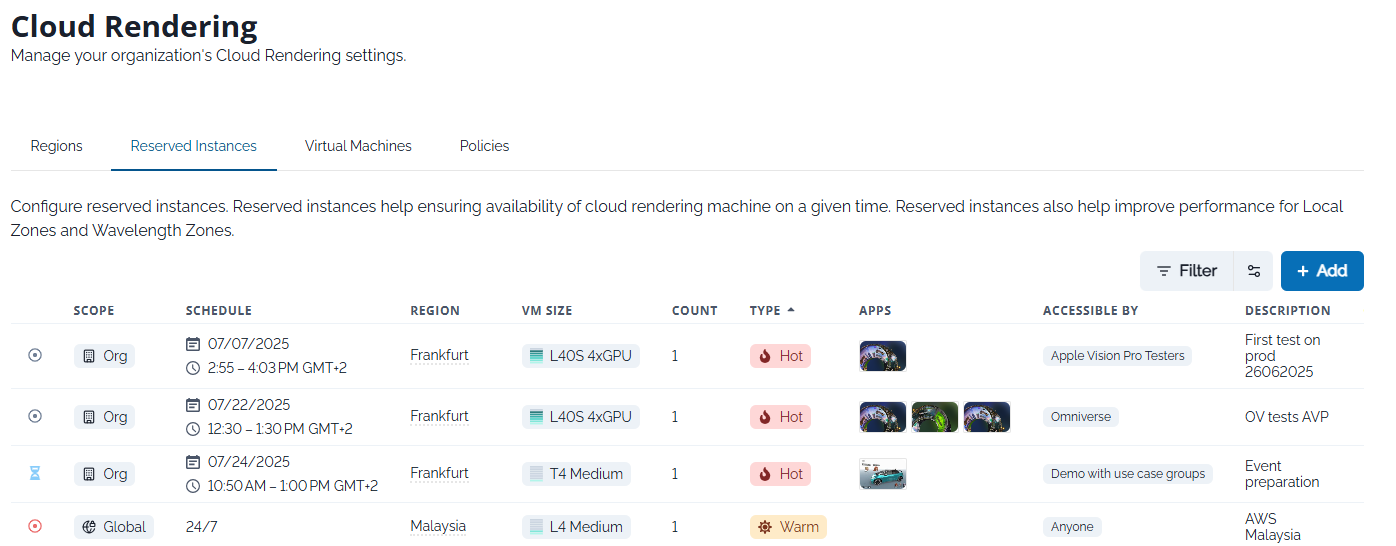The width and height of the screenshot is (1396, 546).
Task: Open the car app thumbnail in Event preparation row
Action: [882, 474]
